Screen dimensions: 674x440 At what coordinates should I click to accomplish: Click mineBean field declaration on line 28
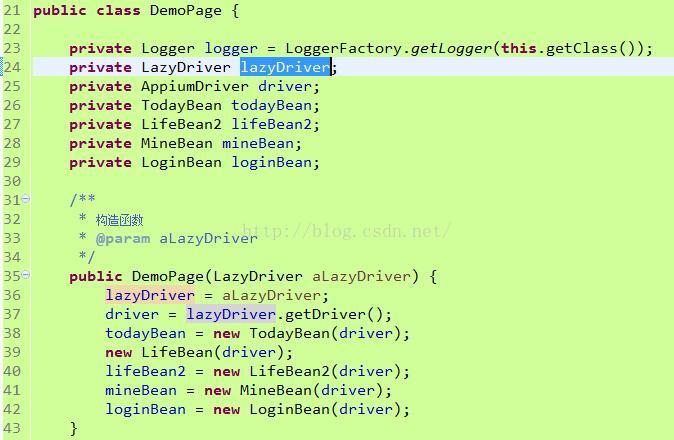click(258, 143)
